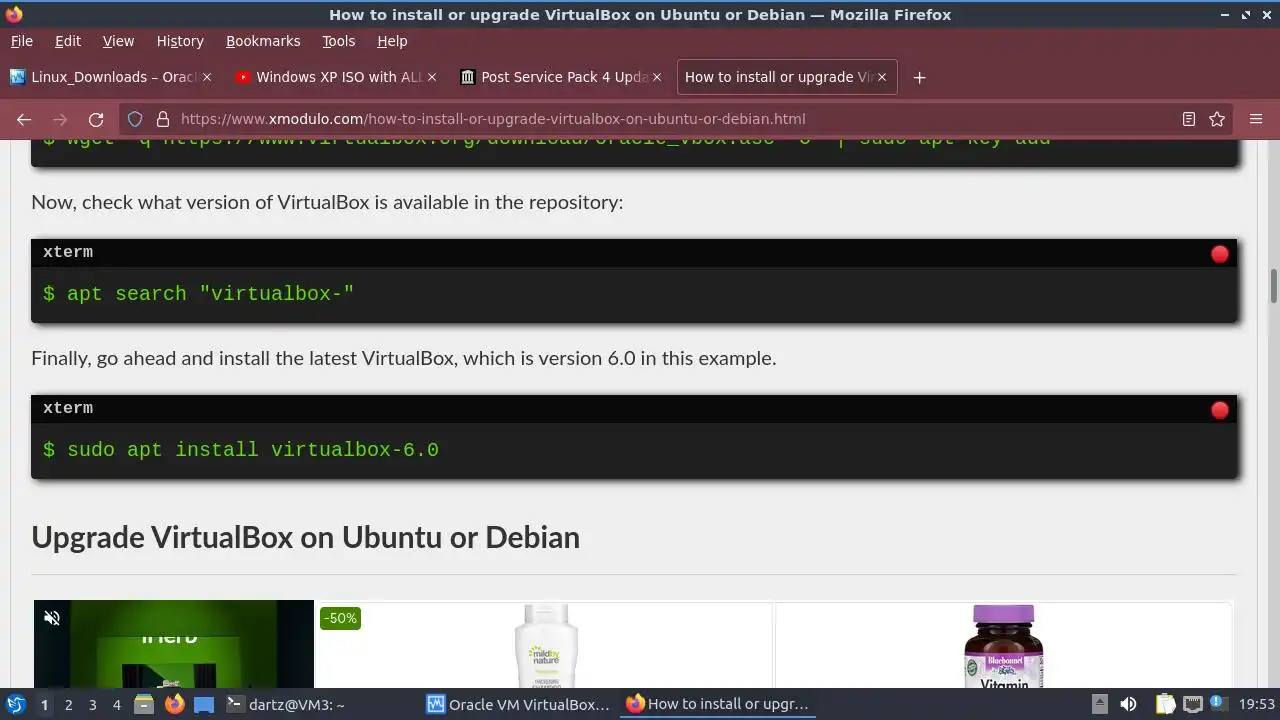Screen dimensions: 1280x720
Task: Click the forward navigation arrow
Action: point(60,119)
